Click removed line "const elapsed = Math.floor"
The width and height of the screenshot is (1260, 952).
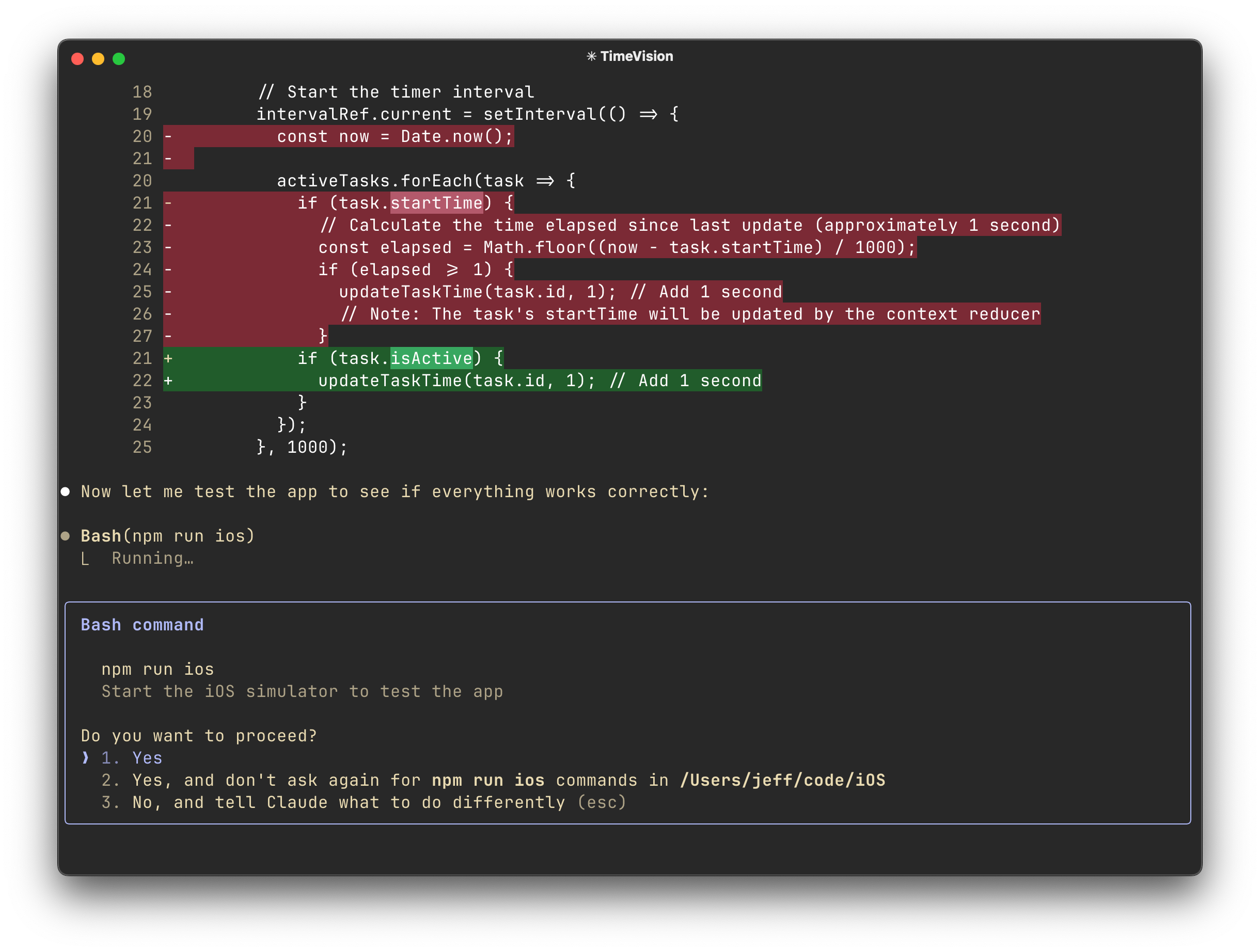[617, 247]
